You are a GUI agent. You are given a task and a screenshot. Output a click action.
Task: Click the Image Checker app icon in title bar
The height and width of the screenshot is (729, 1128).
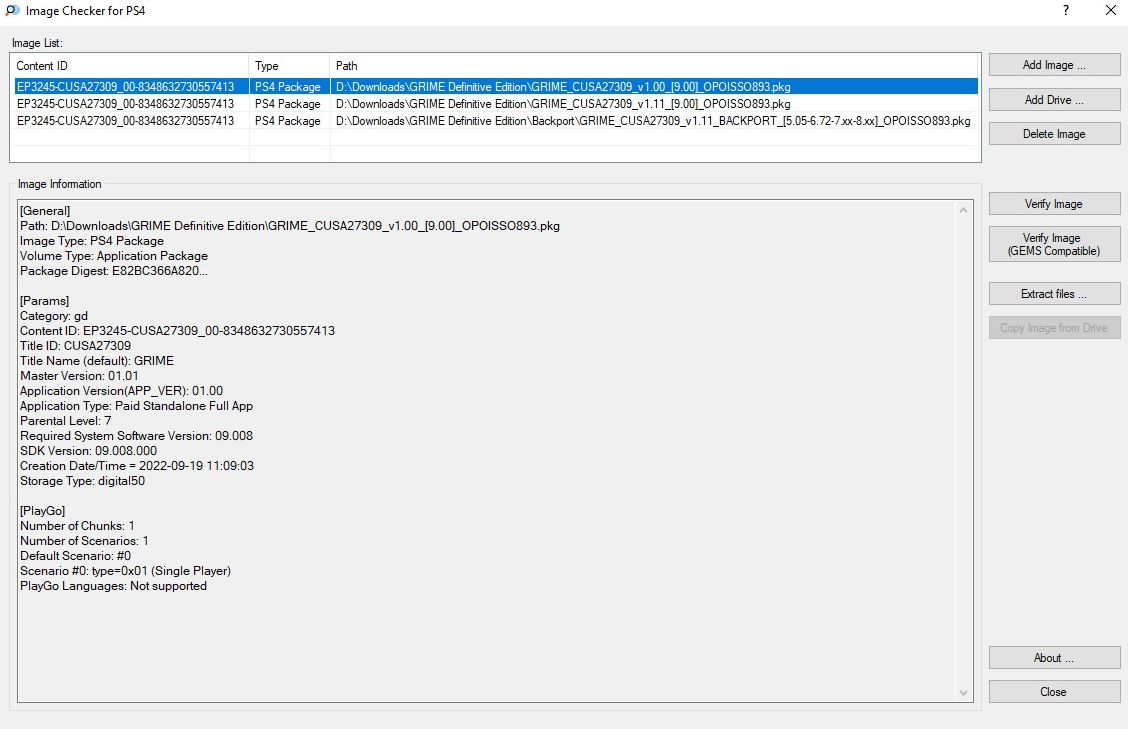[x=12, y=11]
